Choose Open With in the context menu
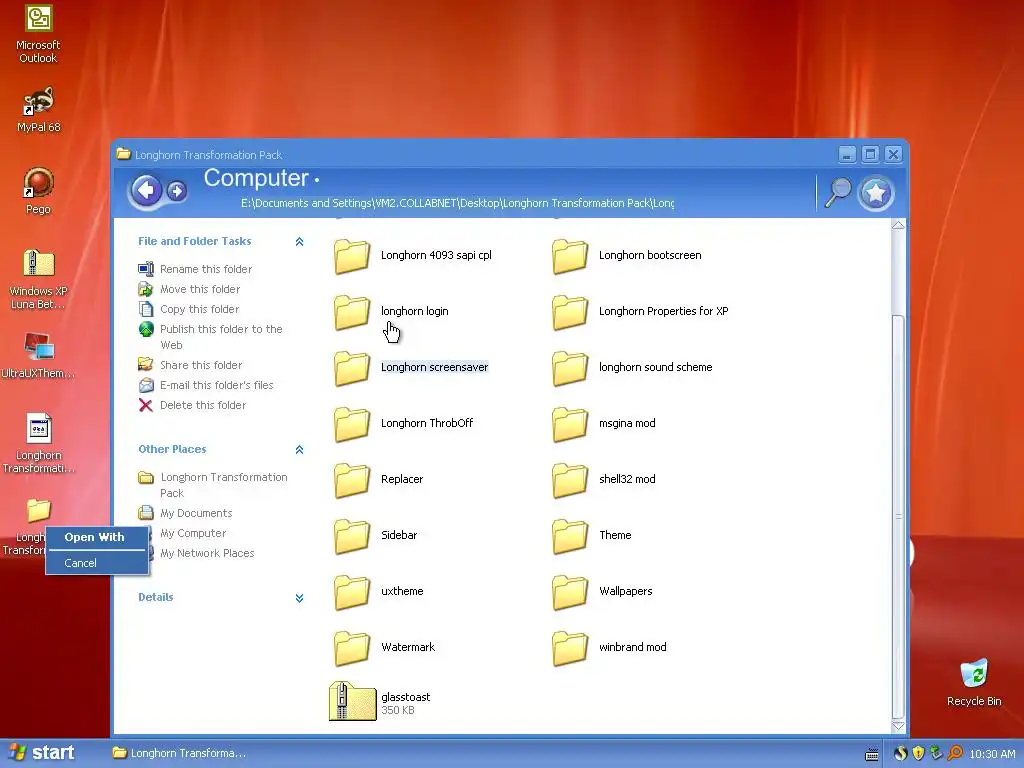Viewport: 1024px width, 768px height. (97, 537)
